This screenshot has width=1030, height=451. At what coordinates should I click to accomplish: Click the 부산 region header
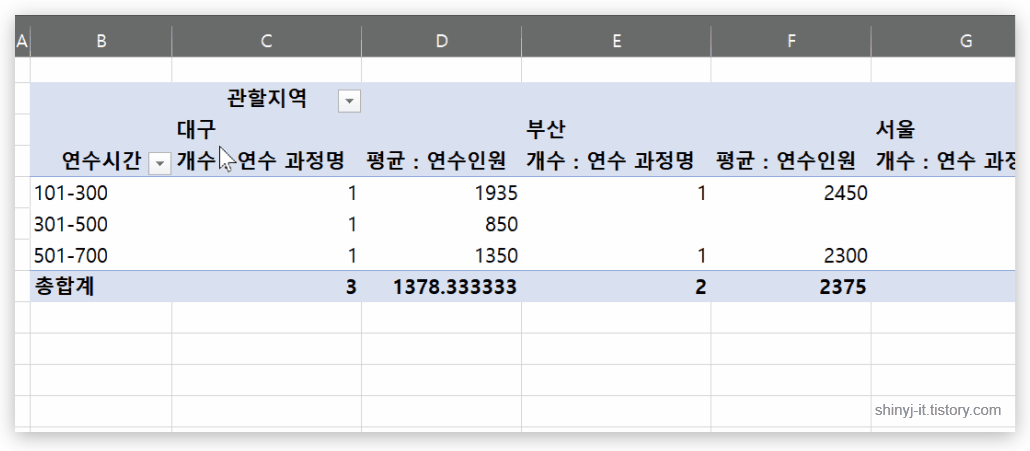(545, 129)
